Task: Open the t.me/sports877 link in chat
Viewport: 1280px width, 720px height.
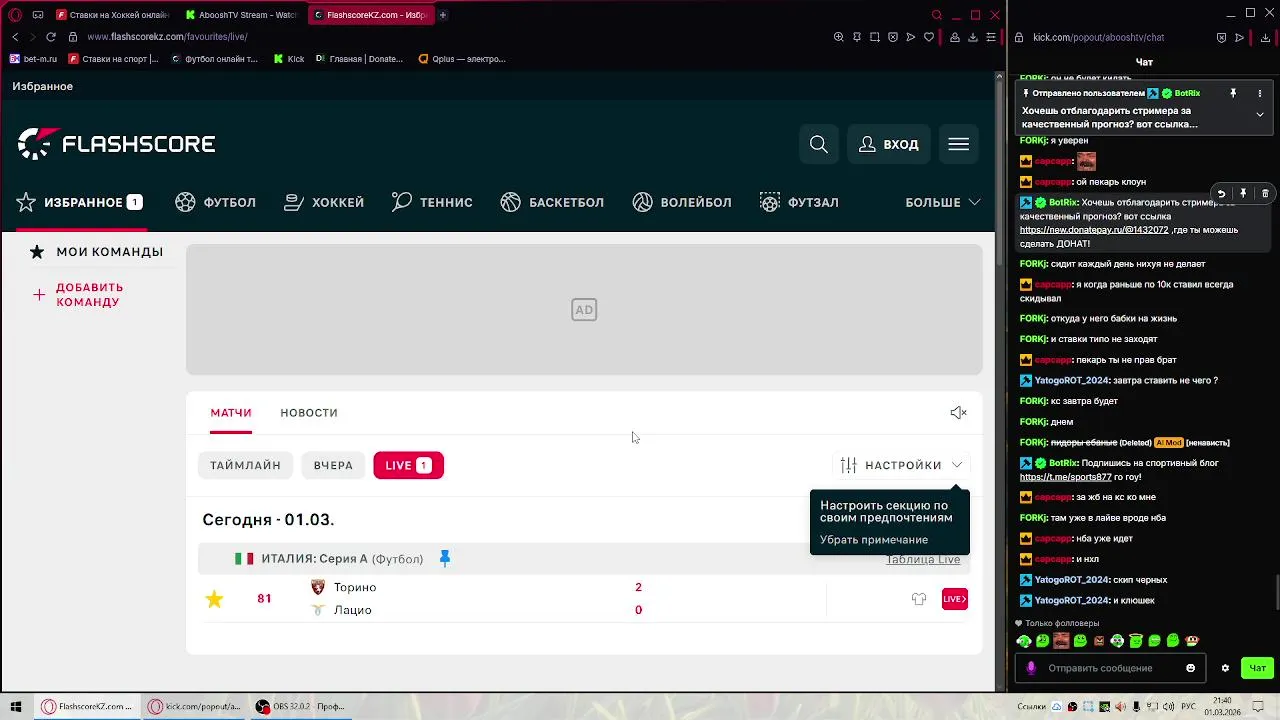Action: (1065, 477)
